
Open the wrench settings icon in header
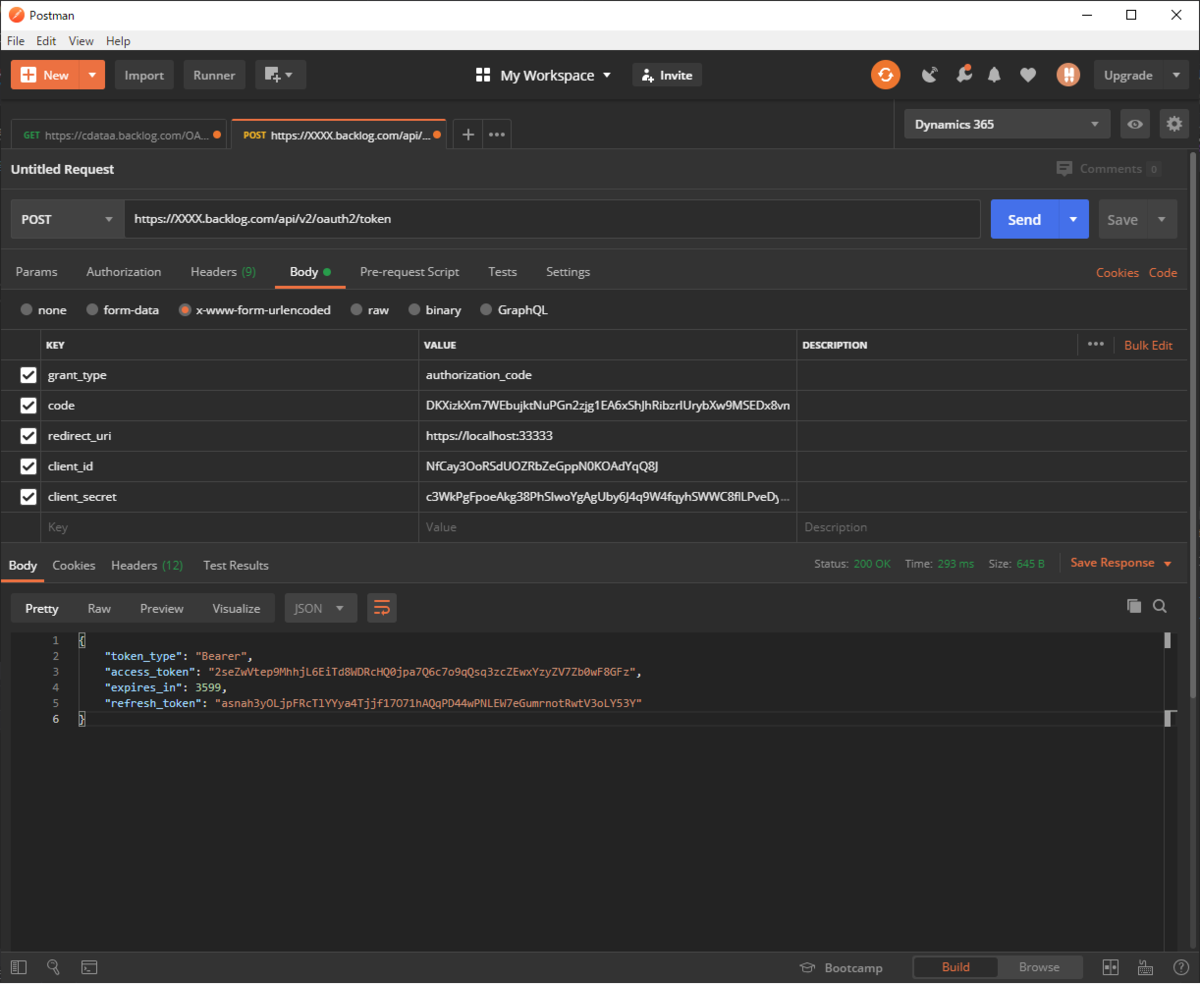pos(963,75)
